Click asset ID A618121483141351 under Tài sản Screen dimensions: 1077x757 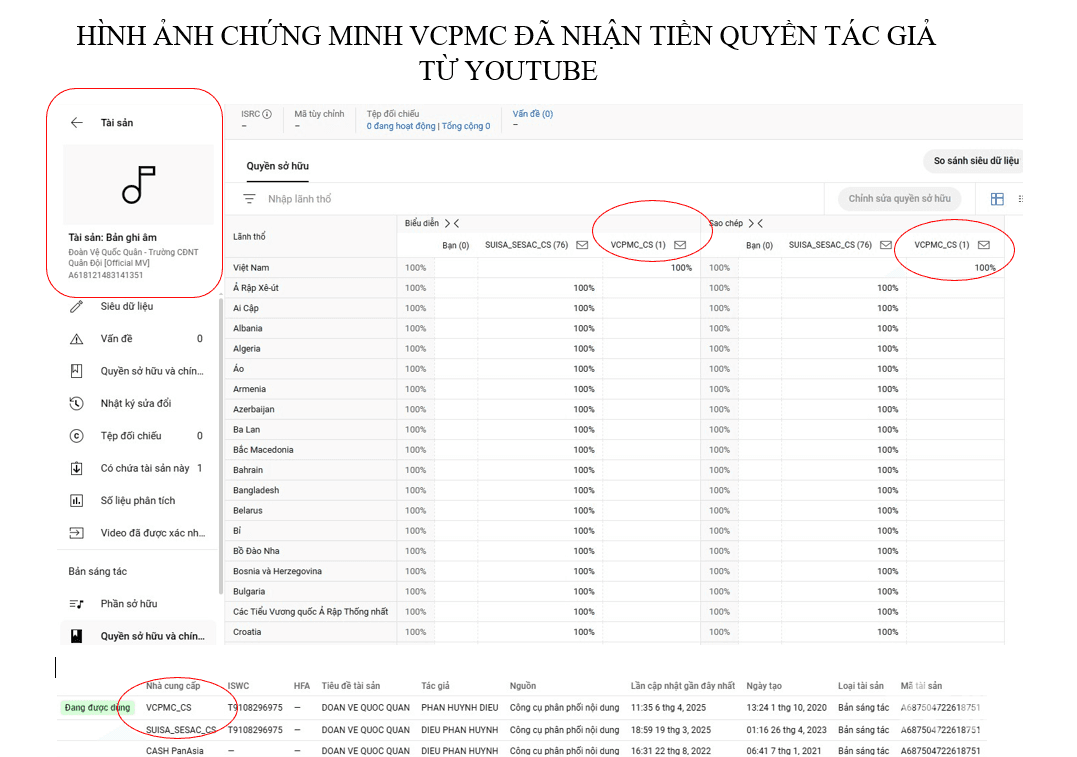(105, 275)
